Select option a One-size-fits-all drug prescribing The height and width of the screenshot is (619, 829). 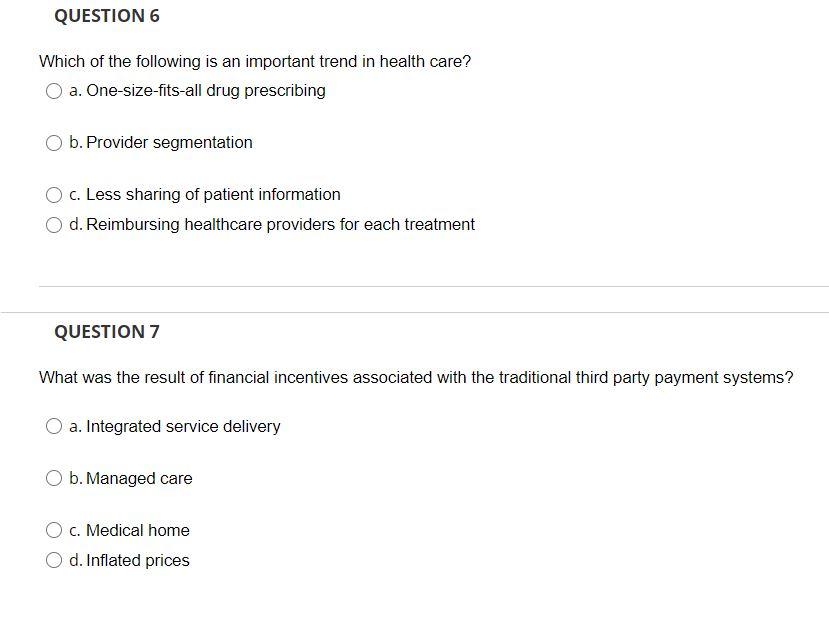pos(53,90)
